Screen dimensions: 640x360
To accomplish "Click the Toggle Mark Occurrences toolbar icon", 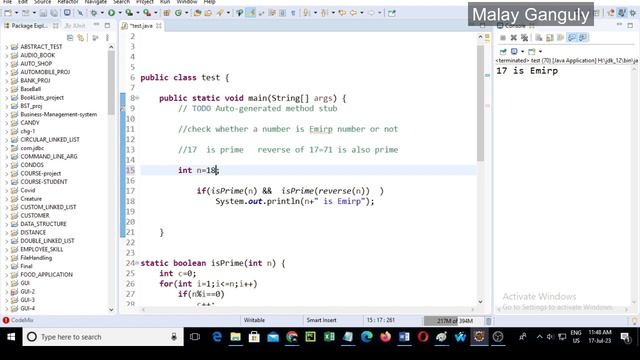I will coord(251,13).
